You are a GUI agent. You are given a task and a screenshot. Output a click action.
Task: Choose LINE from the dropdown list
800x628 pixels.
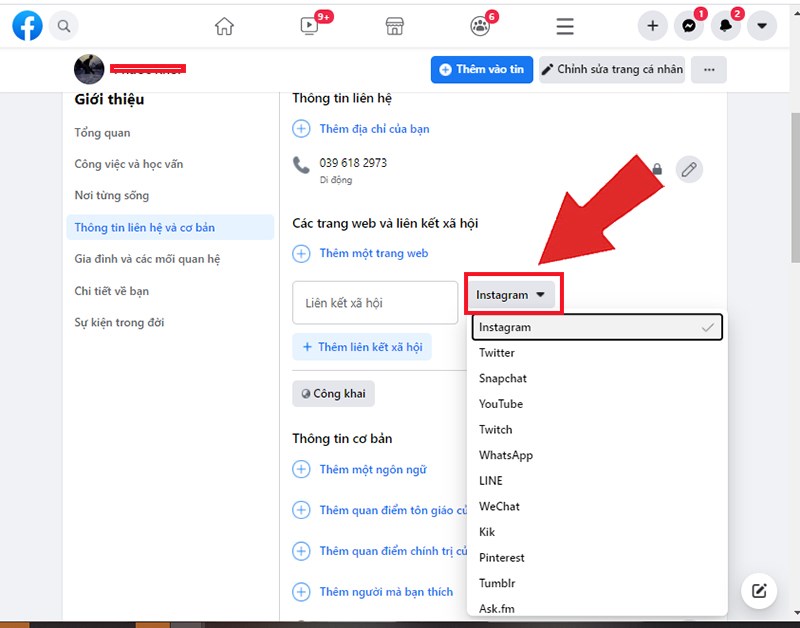(597, 481)
